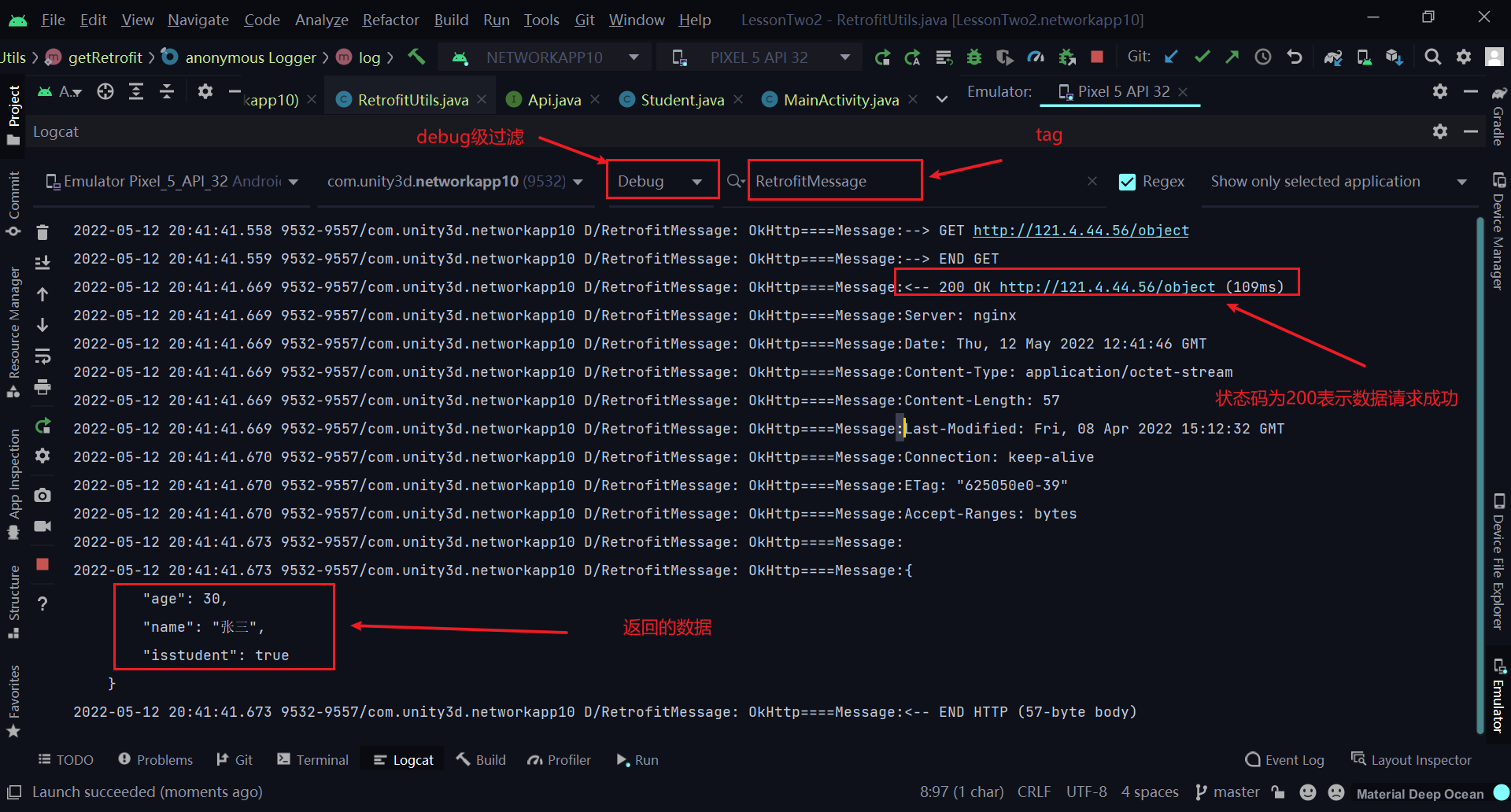Click Git push green arrow
1511x812 pixels.
point(1232,57)
